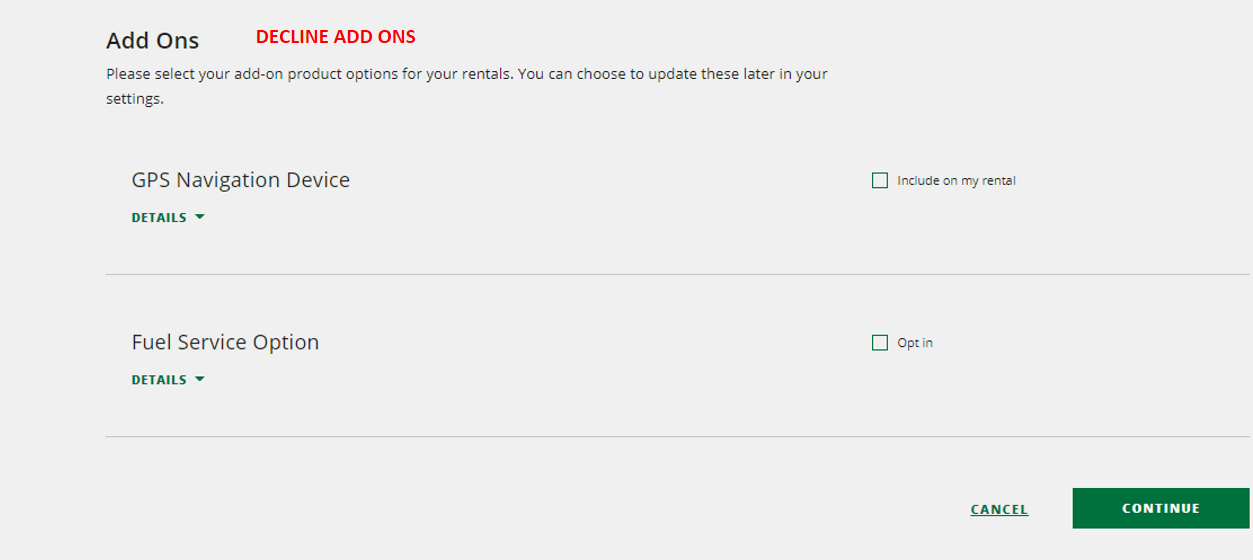The height and width of the screenshot is (560, 1253).
Task: Click the divider line below Fuel section
Action: 677,436
